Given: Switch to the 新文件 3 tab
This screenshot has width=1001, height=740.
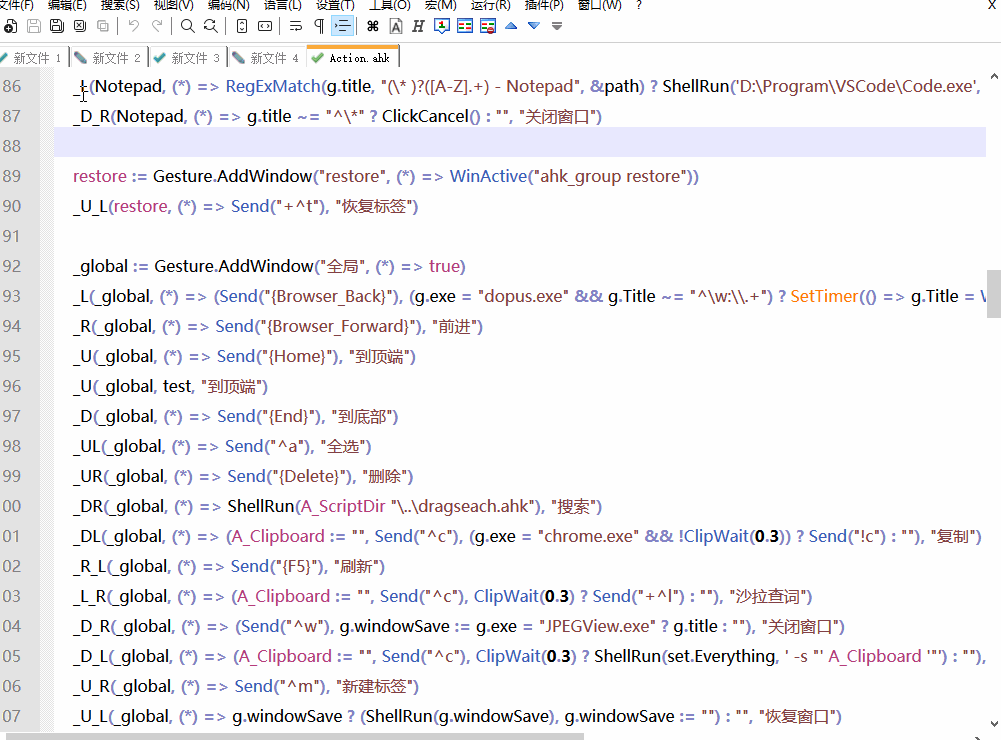Looking at the screenshot, I should pos(188,58).
